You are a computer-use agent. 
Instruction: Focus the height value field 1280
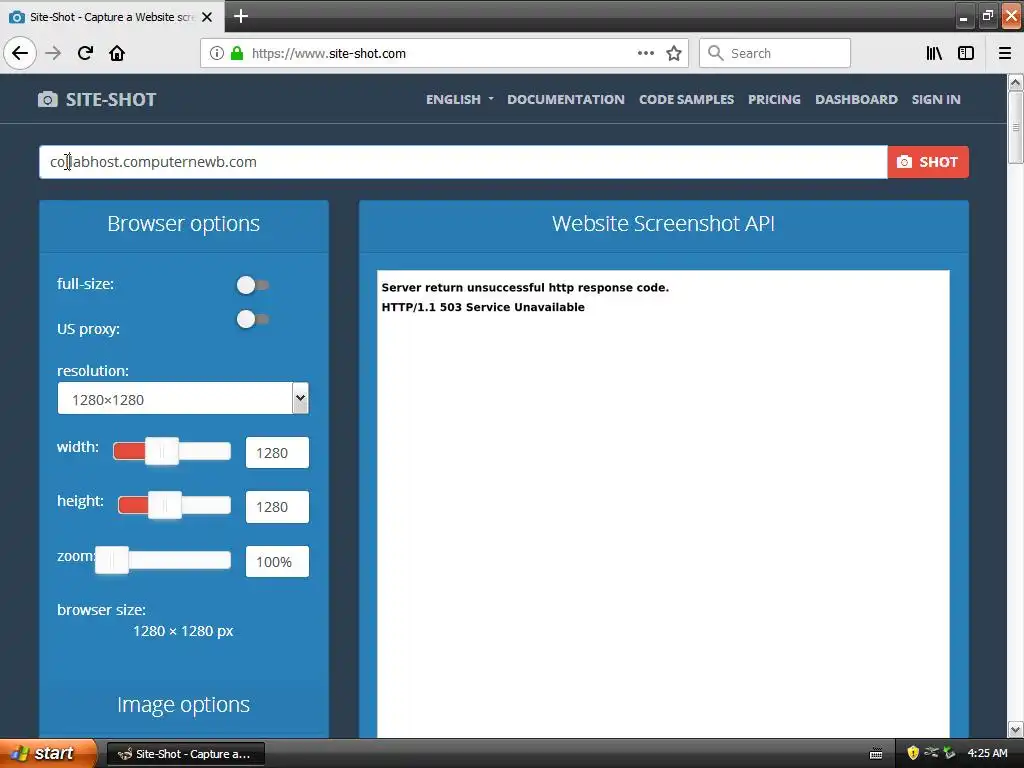tap(277, 507)
